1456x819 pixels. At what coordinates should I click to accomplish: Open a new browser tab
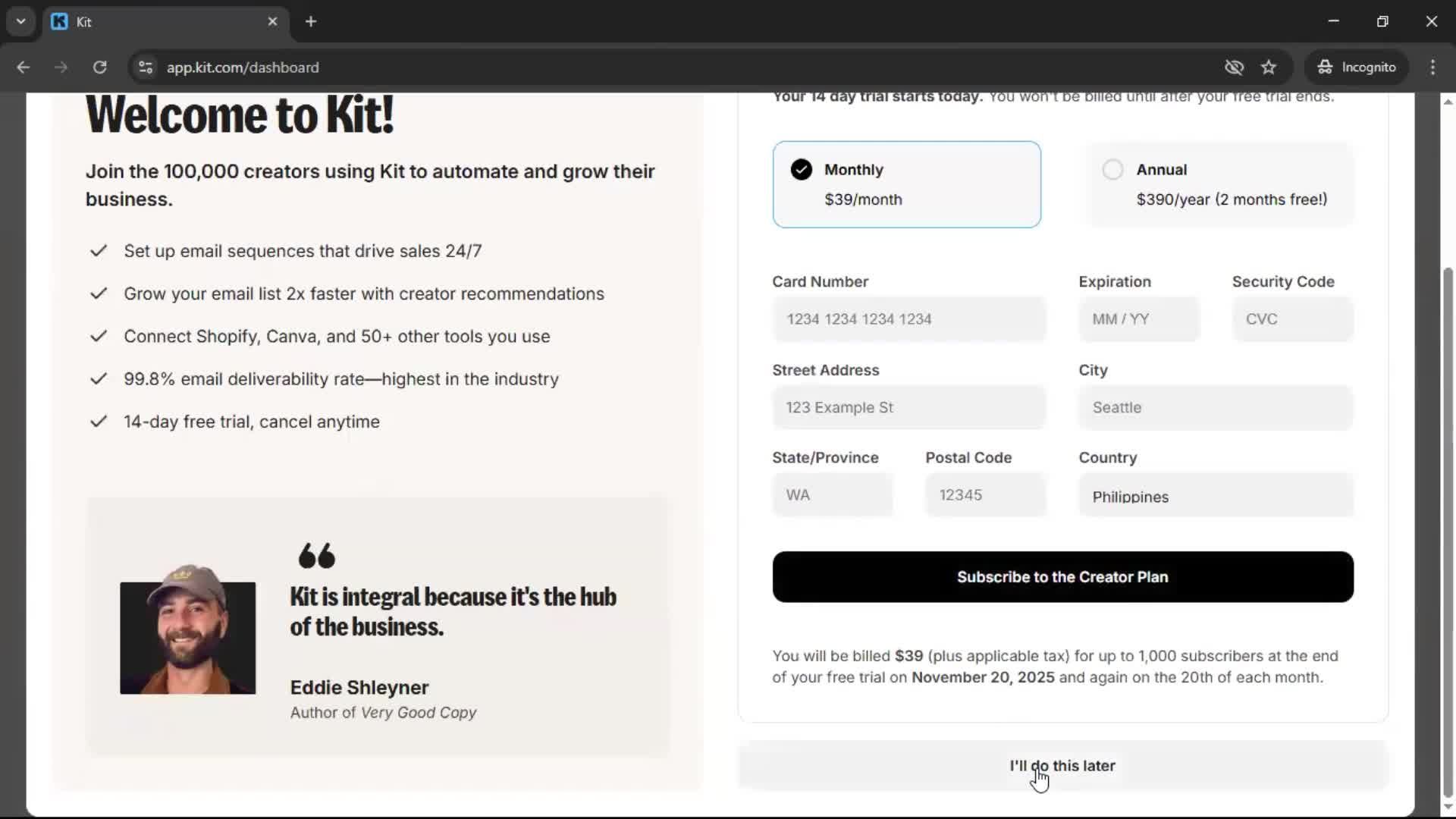(x=311, y=21)
